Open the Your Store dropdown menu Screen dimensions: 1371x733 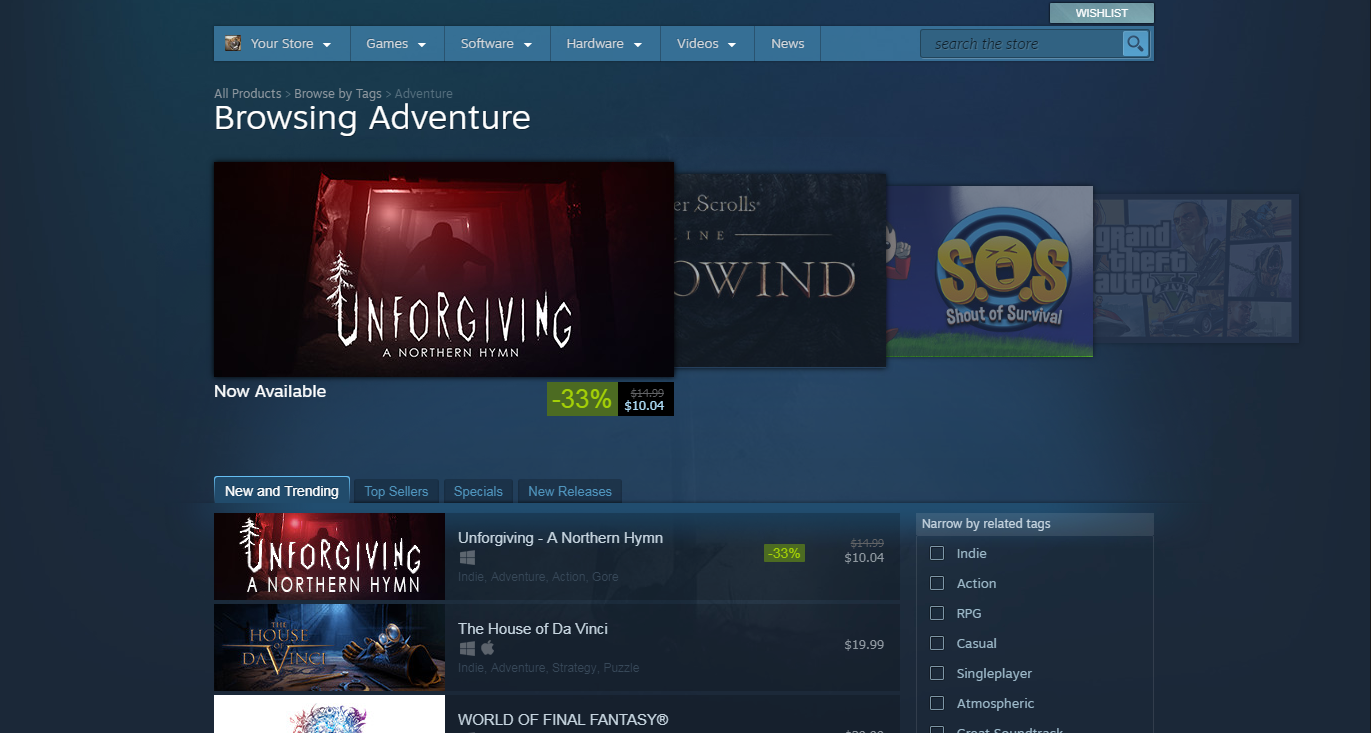tap(282, 43)
